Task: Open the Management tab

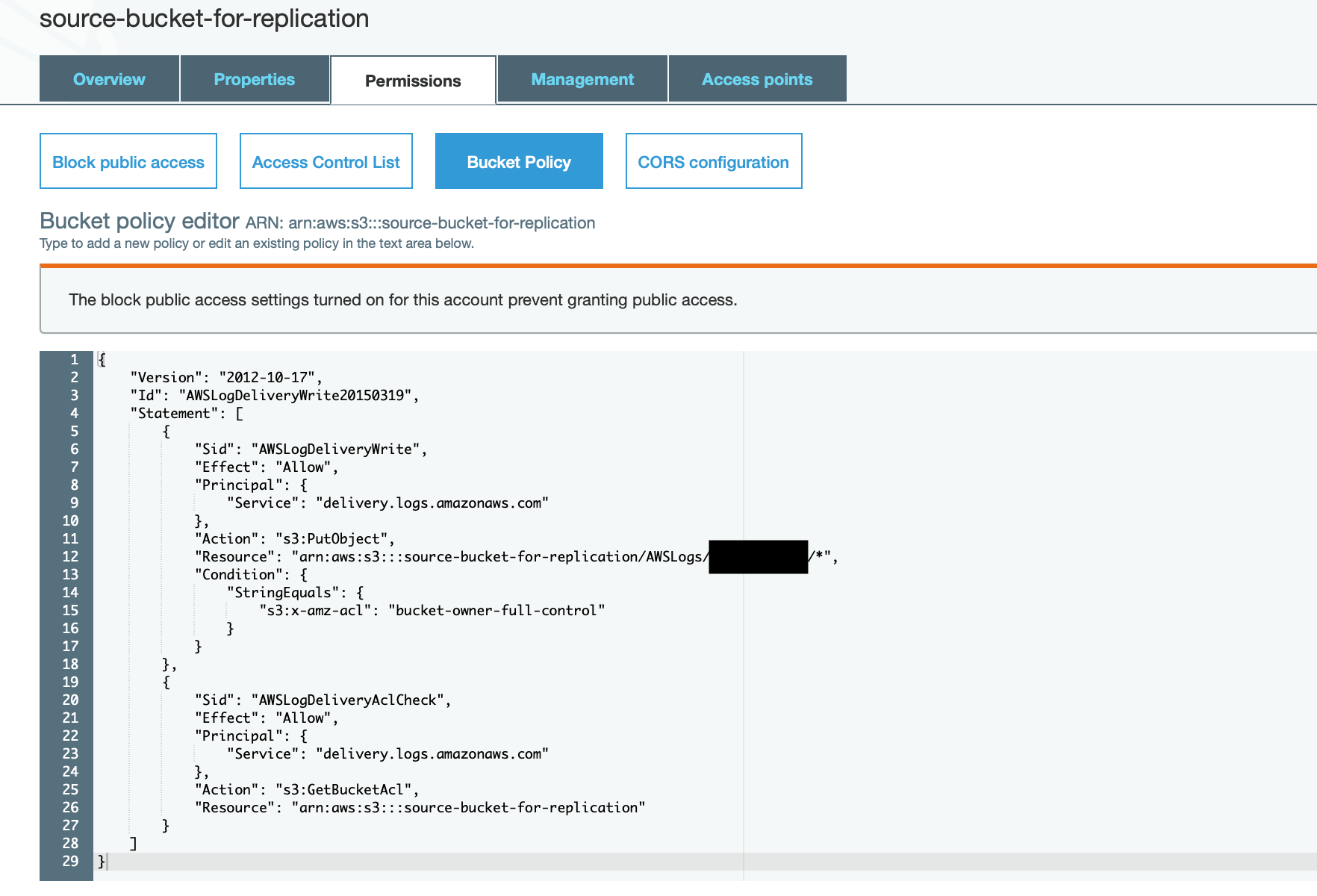Action: pyautogui.click(x=582, y=78)
